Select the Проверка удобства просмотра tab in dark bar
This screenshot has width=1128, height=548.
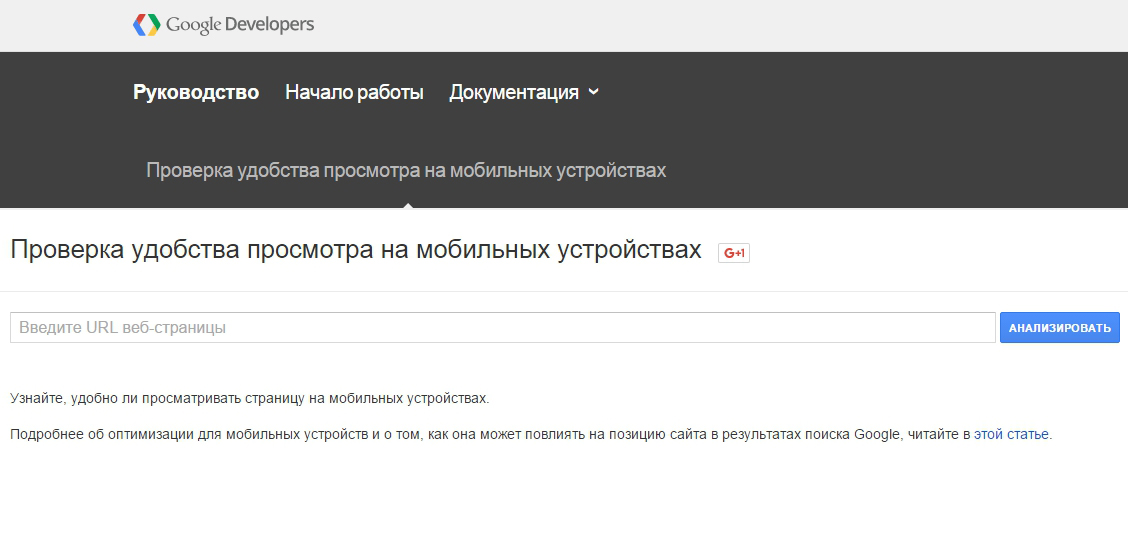pyautogui.click(x=406, y=170)
